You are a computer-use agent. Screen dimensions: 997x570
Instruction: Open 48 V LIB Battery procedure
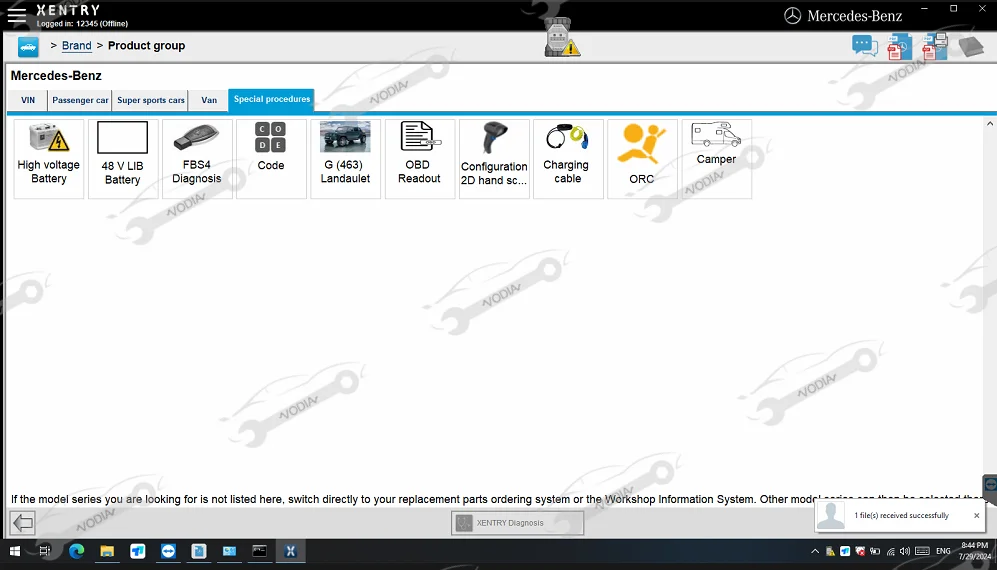coord(123,159)
